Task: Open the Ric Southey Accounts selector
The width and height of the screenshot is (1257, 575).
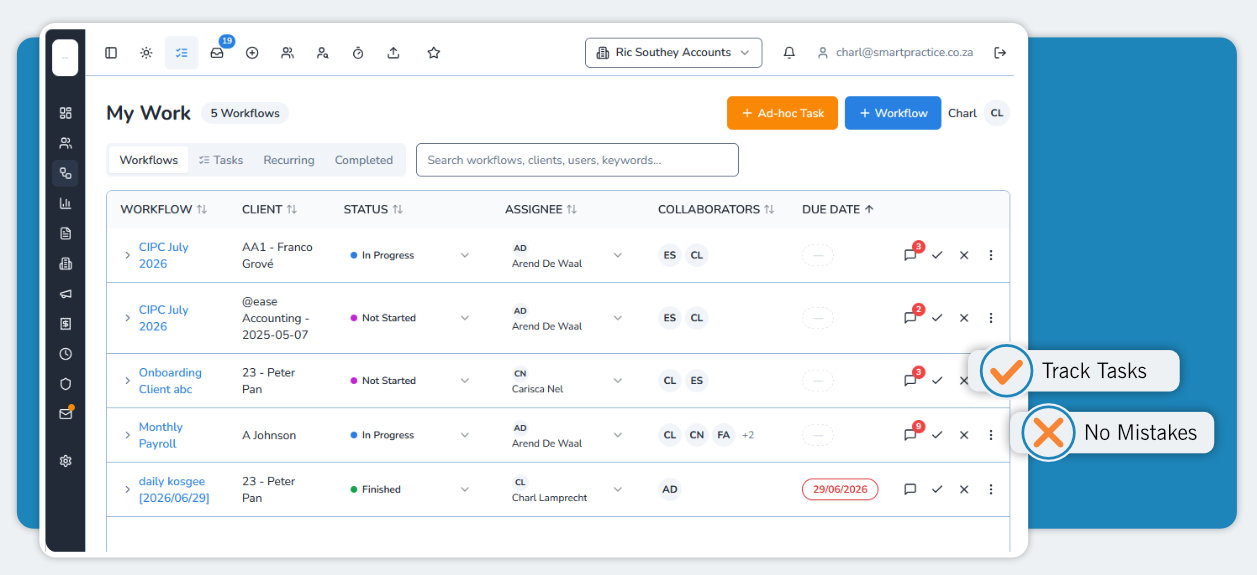Action: (673, 53)
